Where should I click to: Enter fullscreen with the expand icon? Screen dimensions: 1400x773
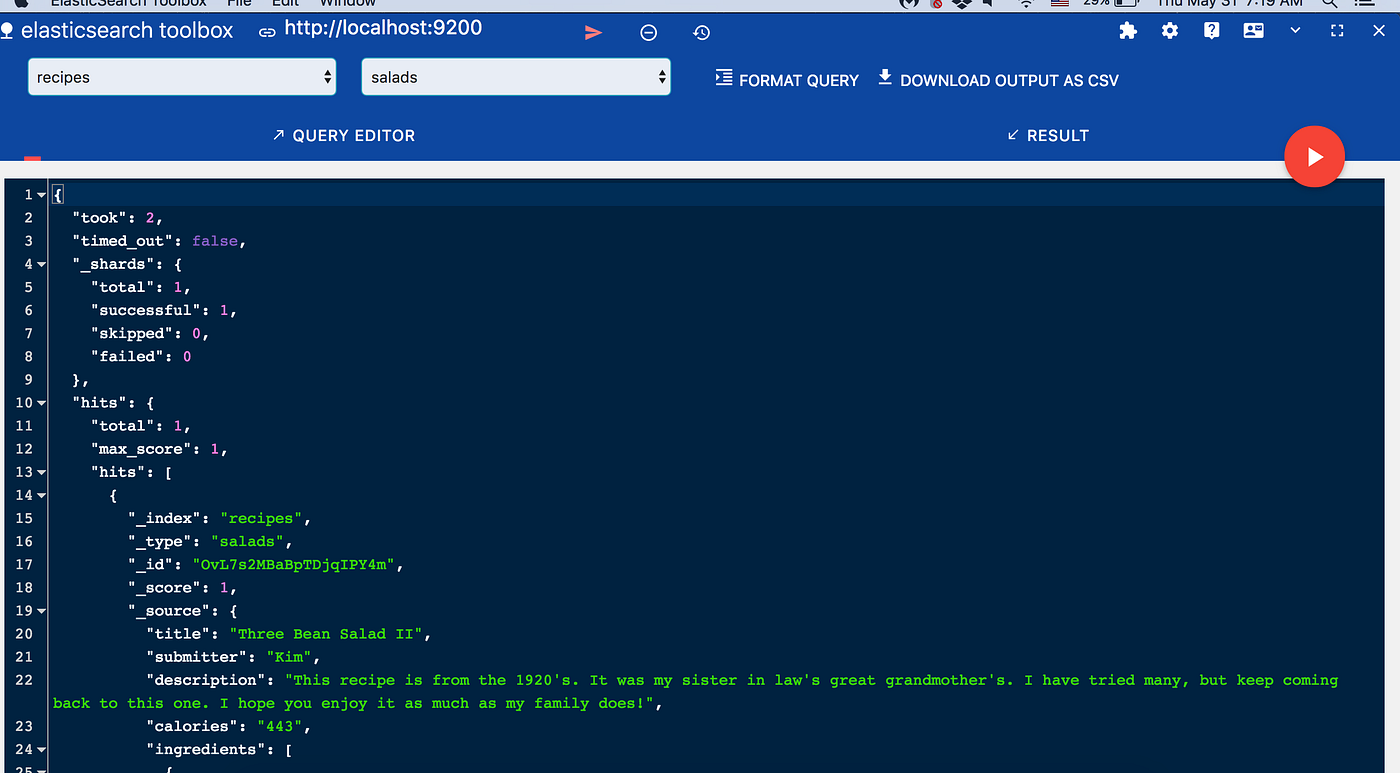(x=1336, y=31)
